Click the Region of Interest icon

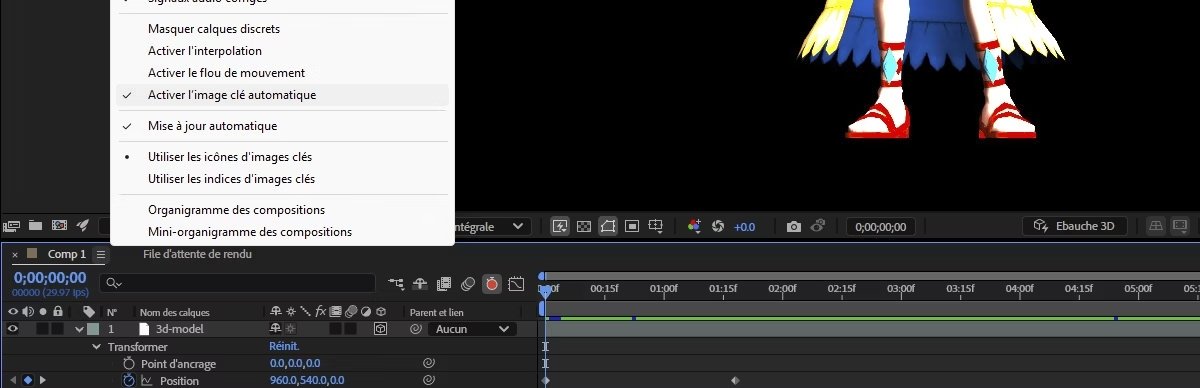(632, 226)
